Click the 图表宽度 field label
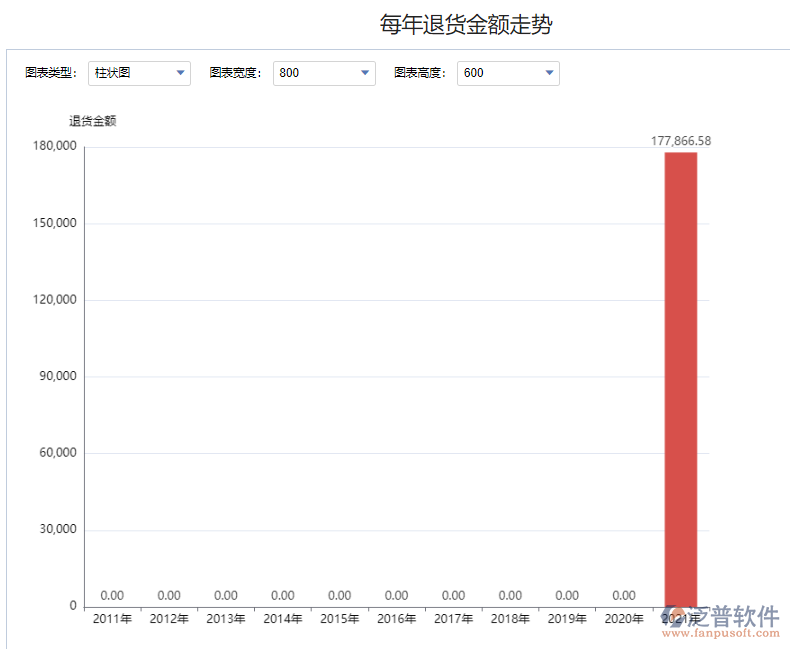This screenshot has width=790, height=649. [235, 74]
